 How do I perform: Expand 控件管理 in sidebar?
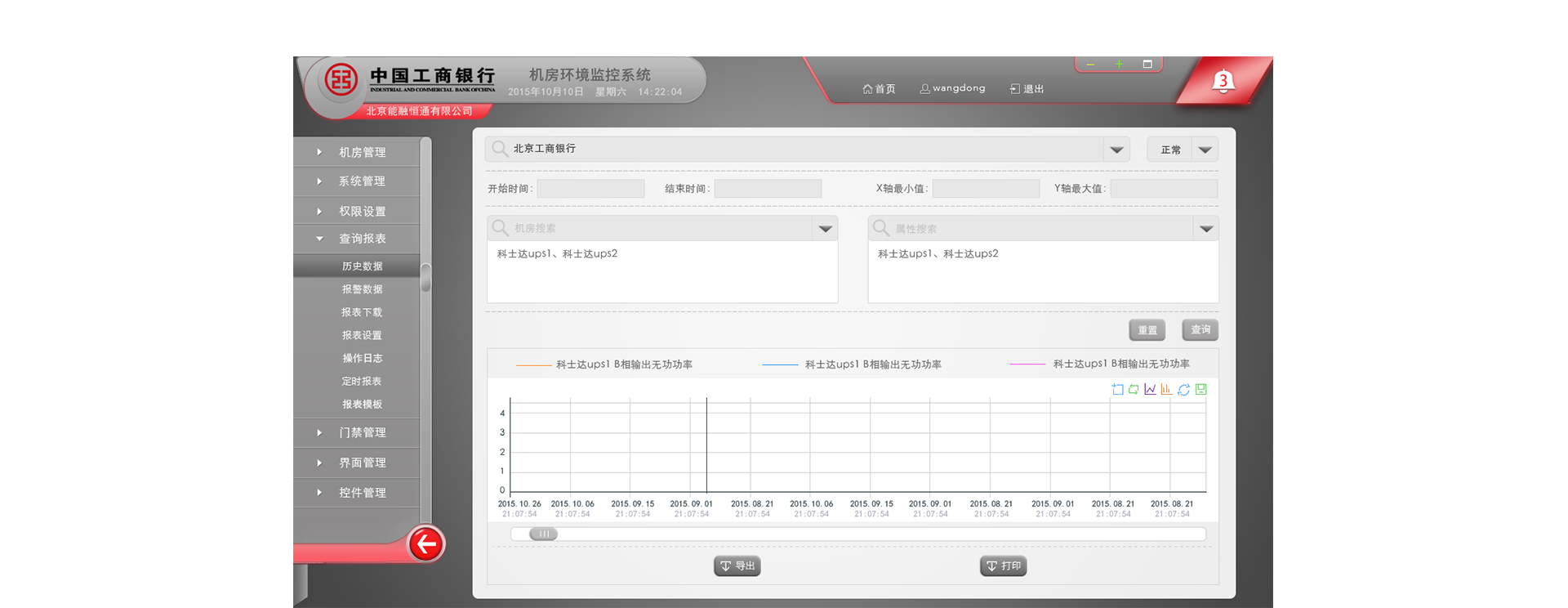click(x=357, y=493)
